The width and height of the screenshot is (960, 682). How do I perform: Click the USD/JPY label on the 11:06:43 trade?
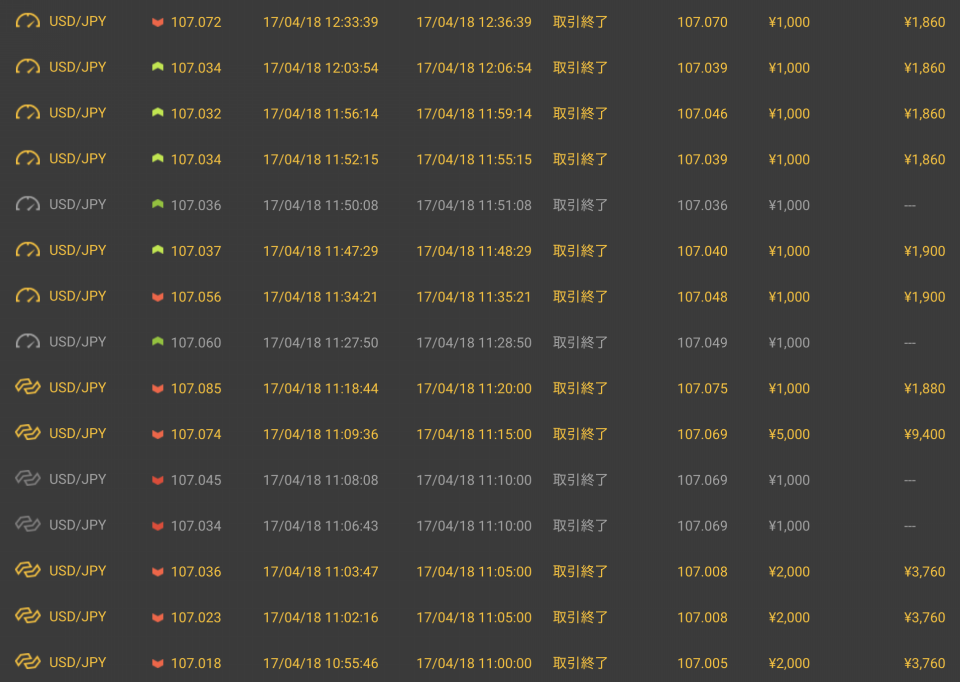pyautogui.click(x=77, y=525)
